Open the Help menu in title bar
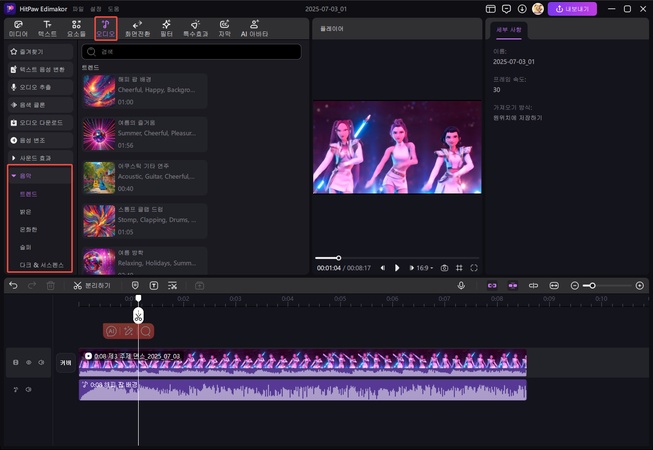 tap(113, 9)
